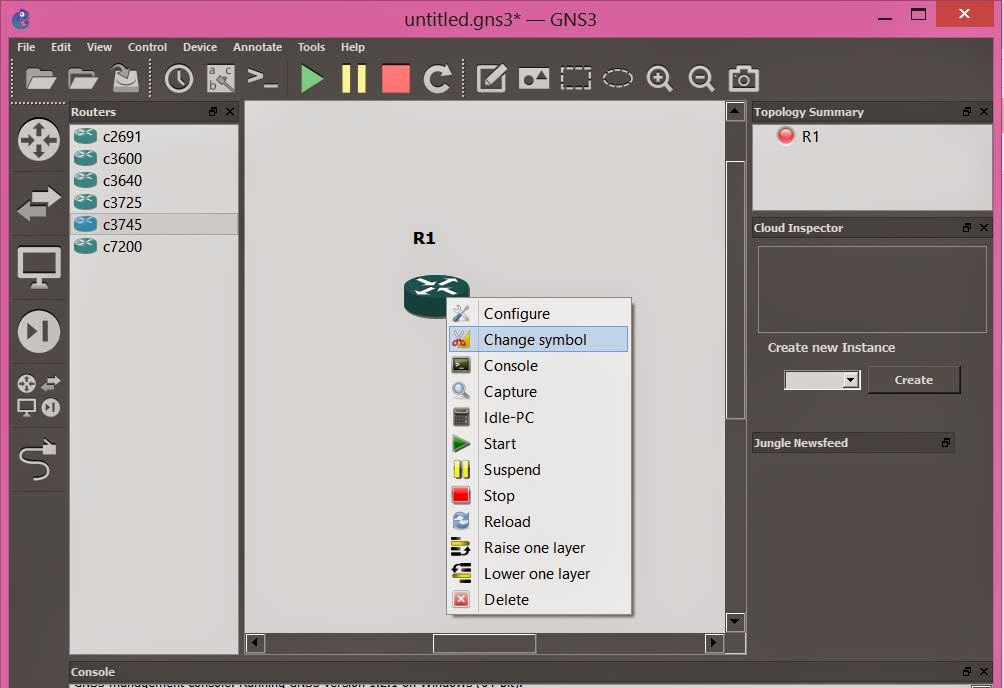Screen dimensions: 1004x688
Task: Suspend all devices with yellow pause icon
Action: [x=353, y=79]
